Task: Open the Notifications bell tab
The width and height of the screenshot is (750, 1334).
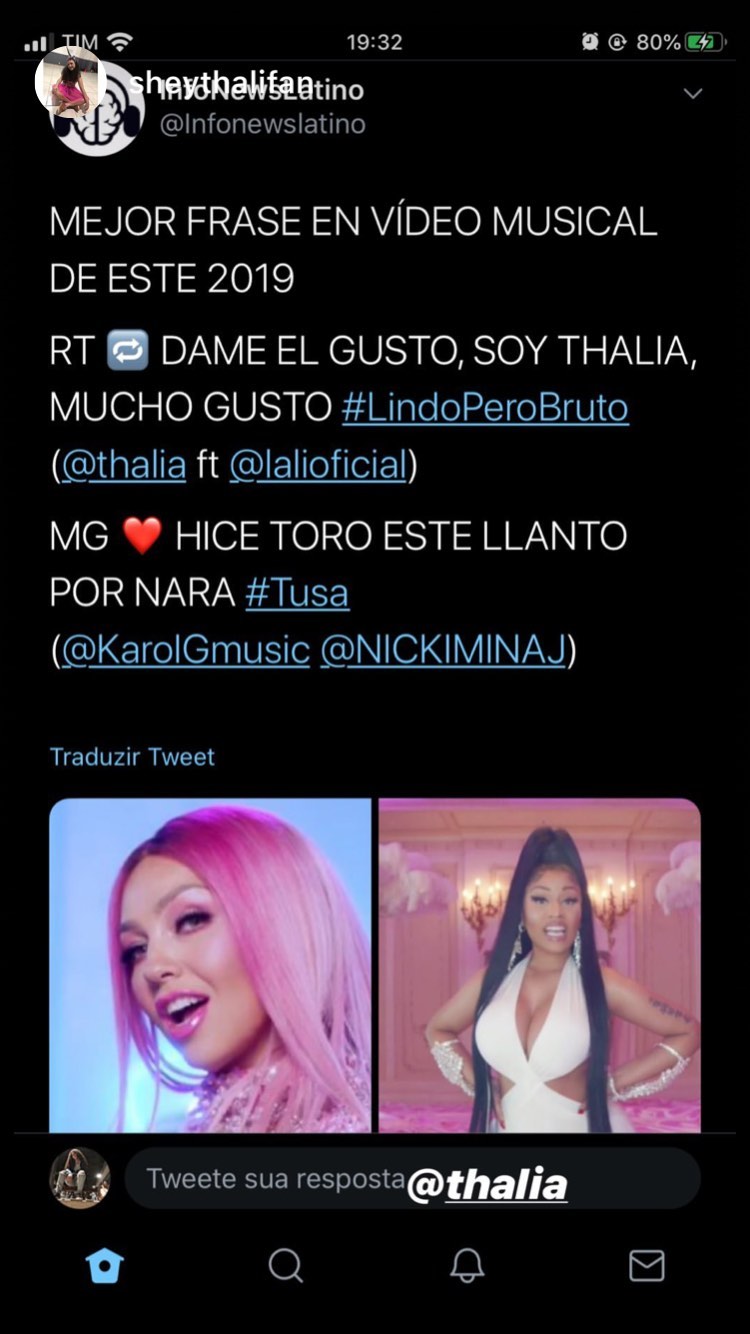Action: tap(466, 1265)
